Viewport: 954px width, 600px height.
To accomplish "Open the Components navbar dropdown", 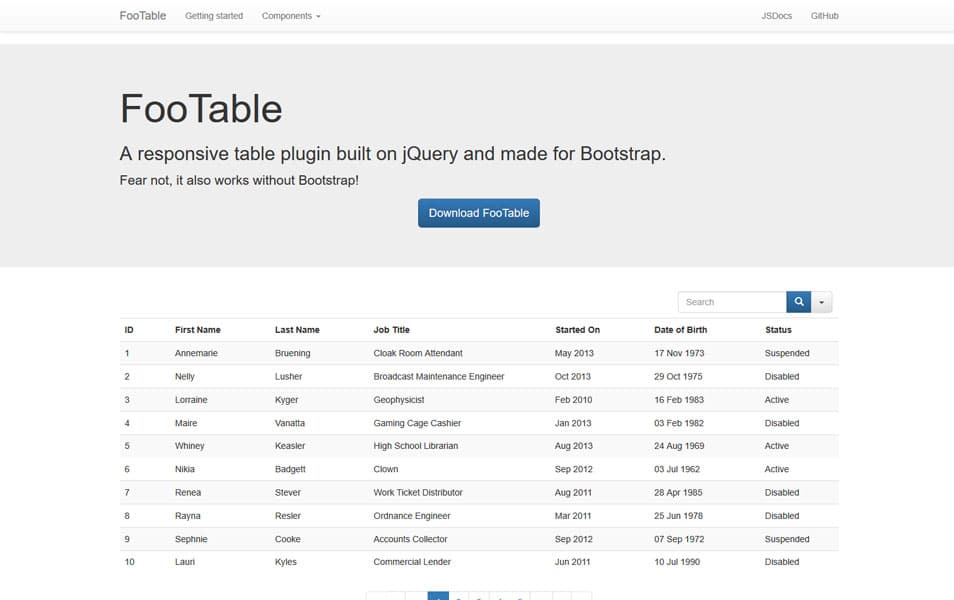I will tap(290, 16).
